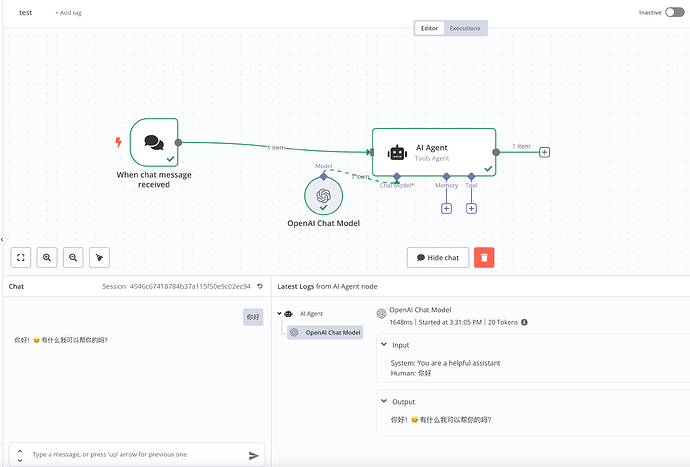Select the chat message trigger node

(154, 142)
